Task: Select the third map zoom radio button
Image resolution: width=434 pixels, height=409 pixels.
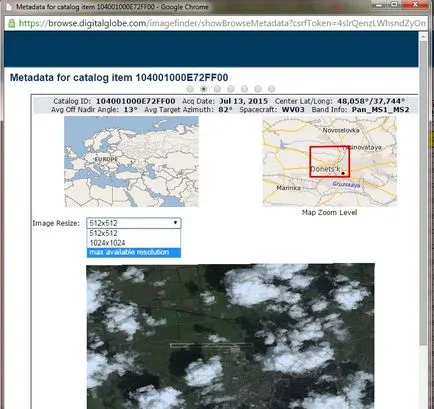Action: pyautogui.click(x=217, y=89)
